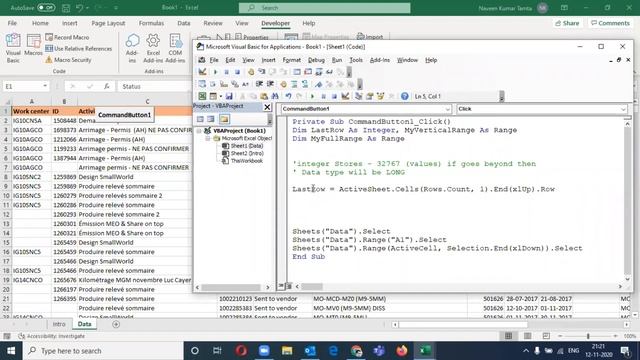The height and width of the screenshot is (360, 640).
Task: Click the New Sheet plus button
Action: (116, 324)
